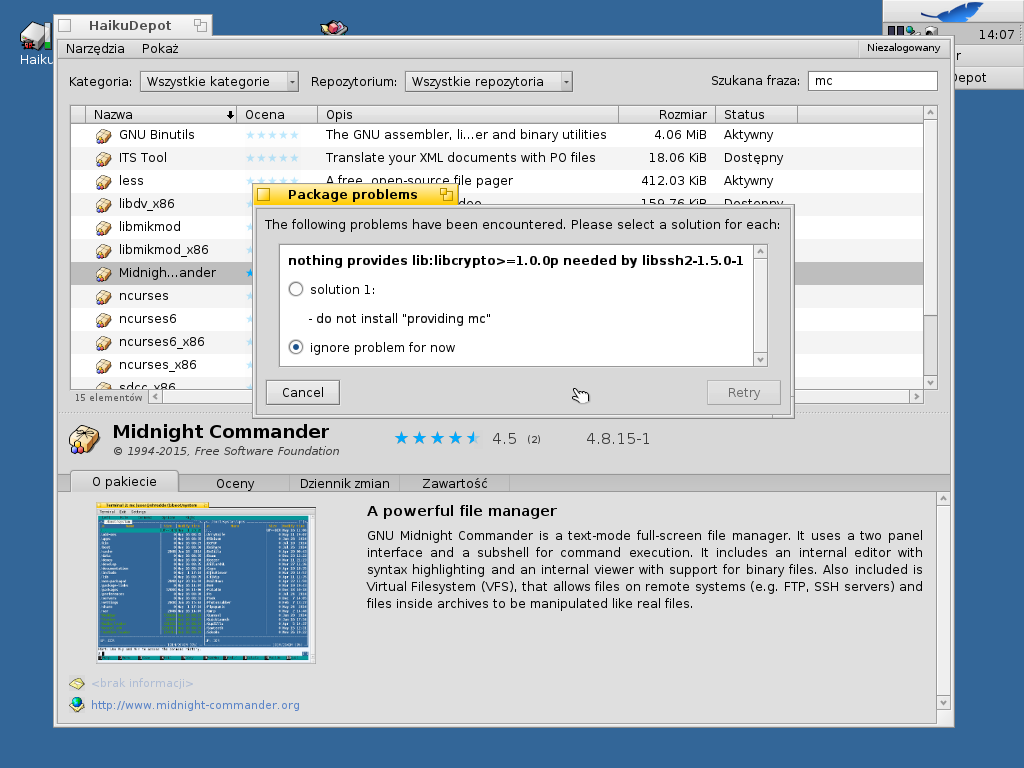
Task: Click the ncurses6_x86 package icon
Action: (103, 343)
